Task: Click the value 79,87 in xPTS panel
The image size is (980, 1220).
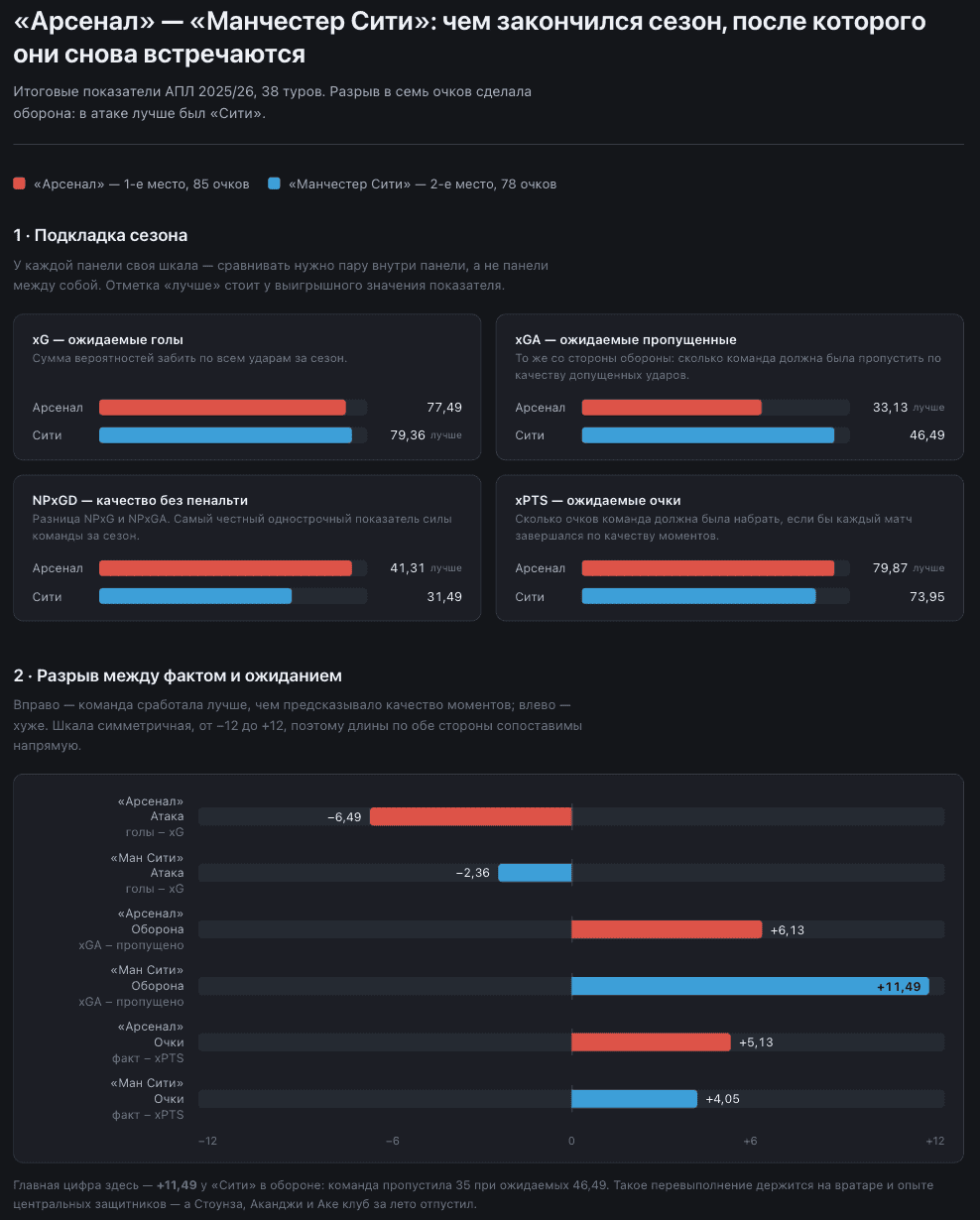Action: click(x=890, y=568)
